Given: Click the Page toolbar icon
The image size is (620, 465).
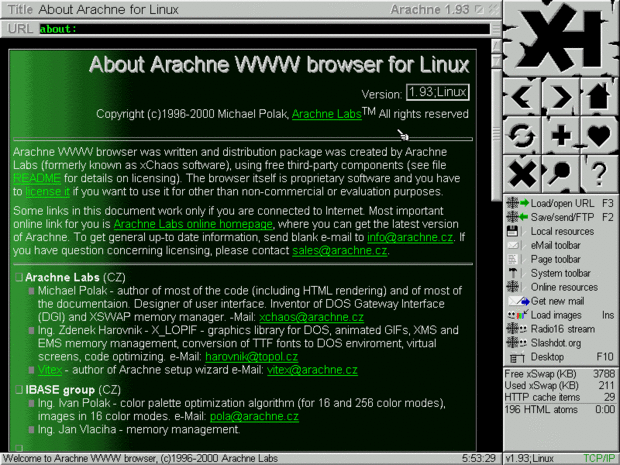Looking at the screenshot, I should pyautogui.click(x=513, y=259).
